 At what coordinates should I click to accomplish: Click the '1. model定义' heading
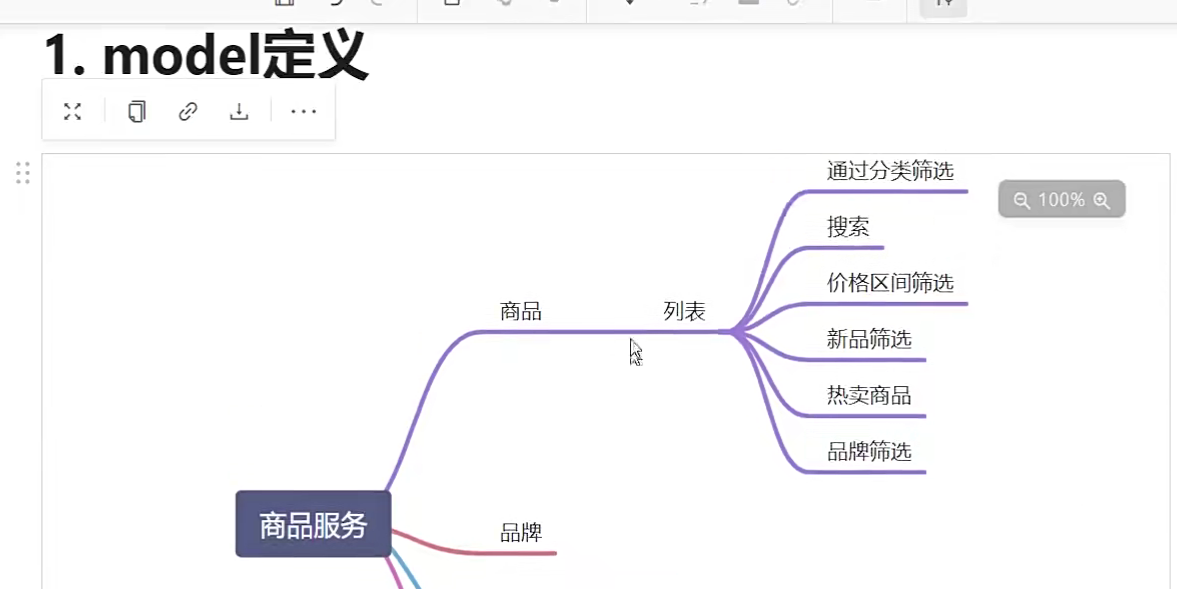point(206,56)
